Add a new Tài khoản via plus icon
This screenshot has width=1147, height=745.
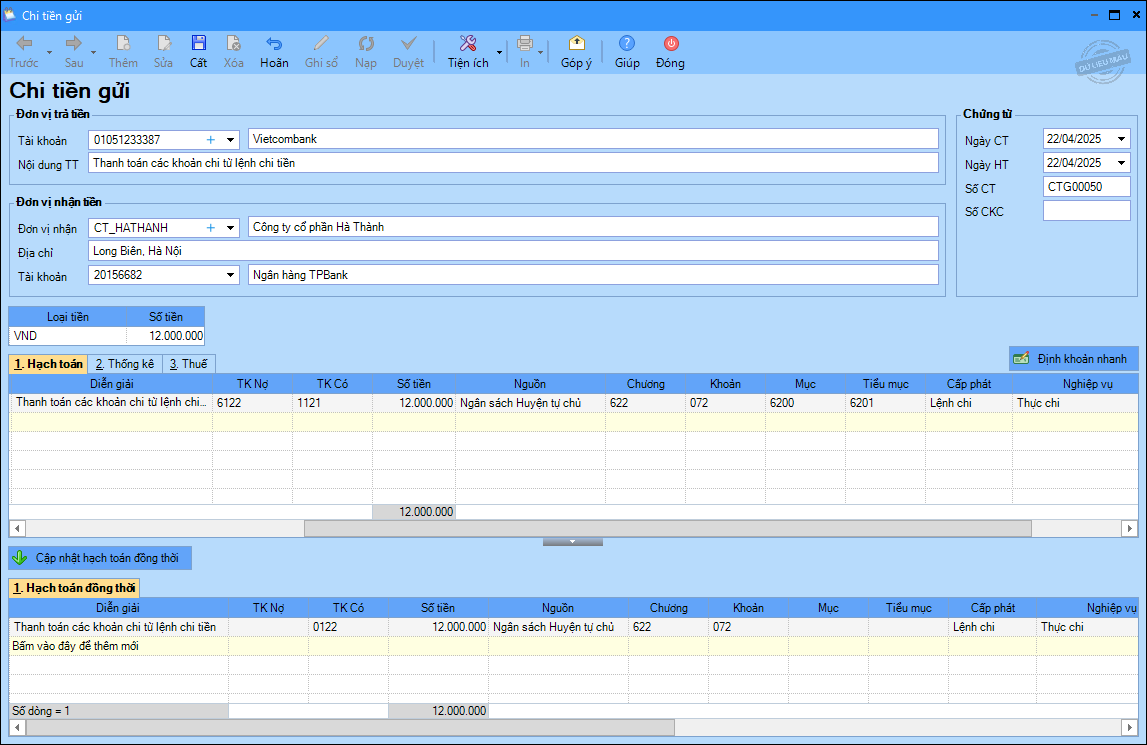[x=211, y=140]
